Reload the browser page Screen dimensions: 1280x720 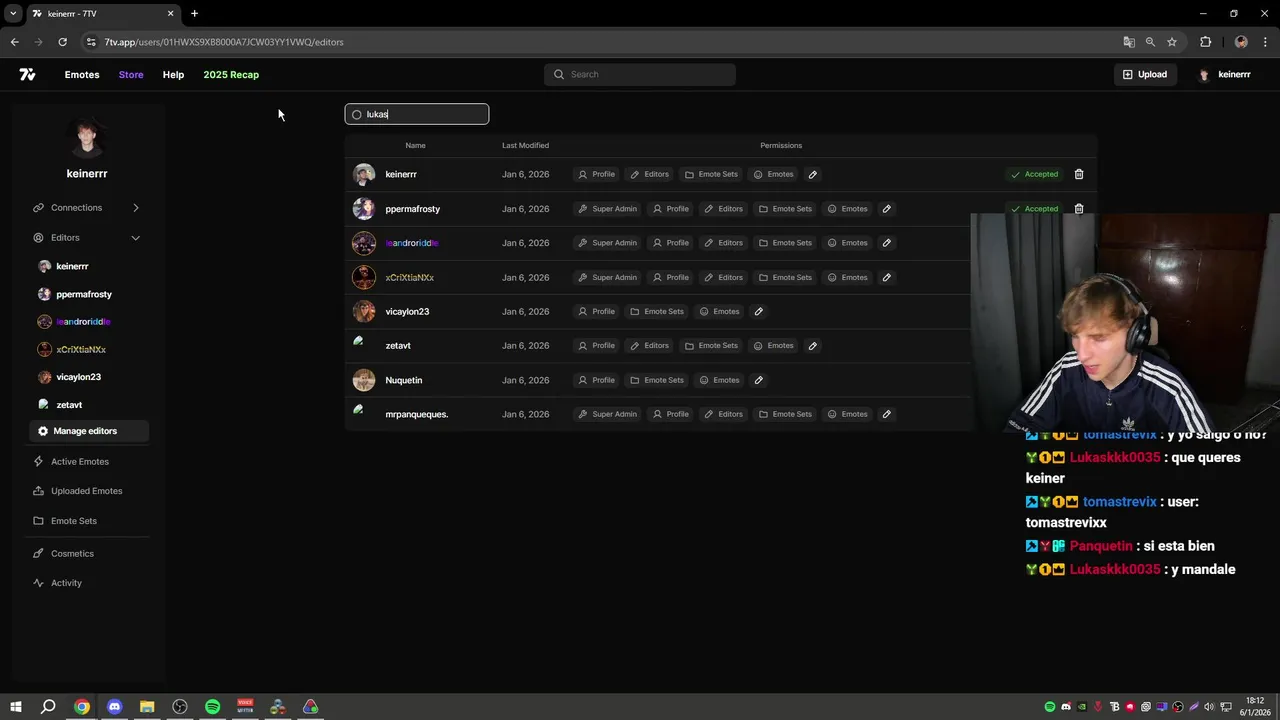(x=62, y=42)
